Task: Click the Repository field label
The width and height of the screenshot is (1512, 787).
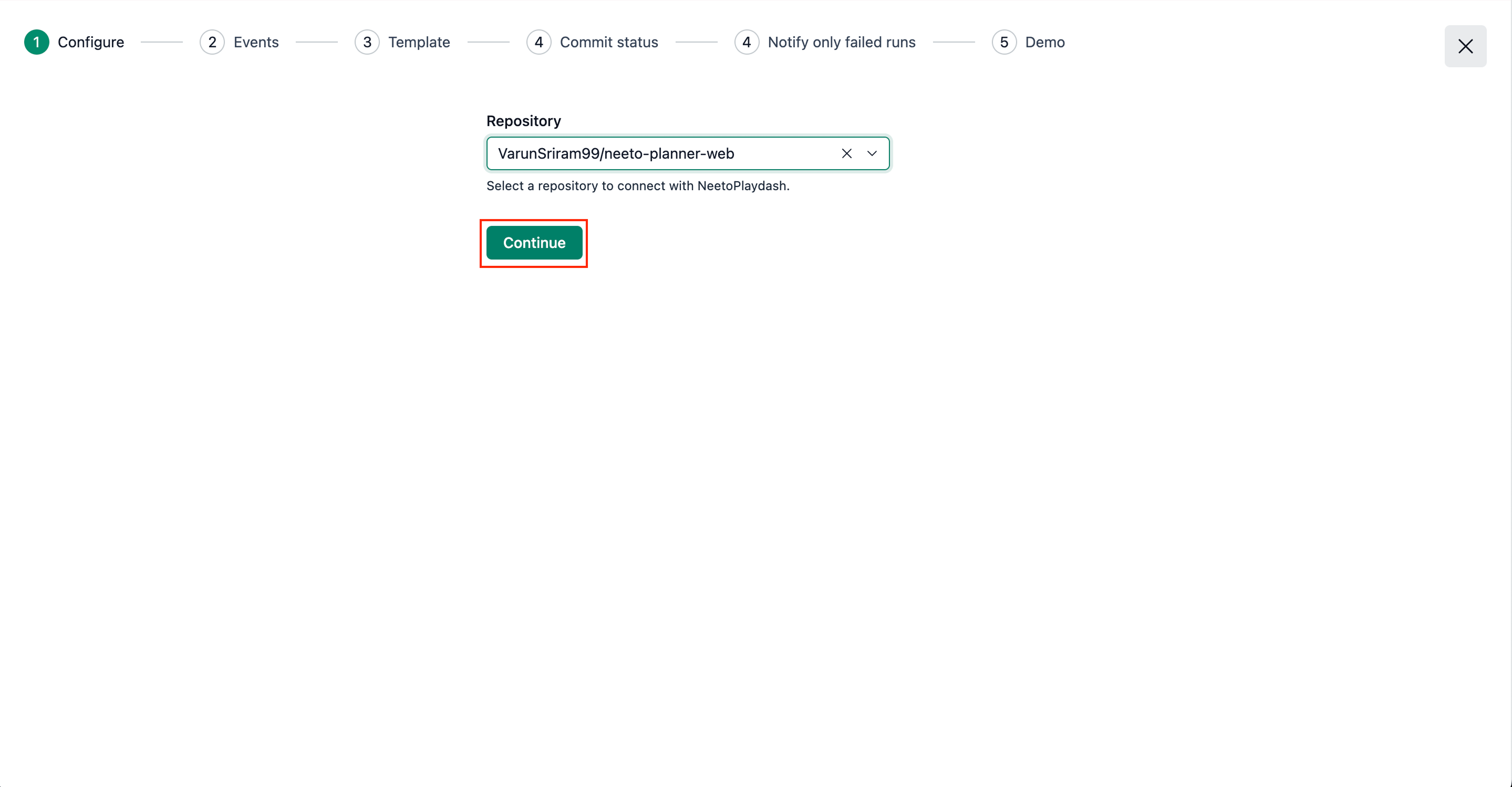Action: pyautogui.click(x=524, y=121)
